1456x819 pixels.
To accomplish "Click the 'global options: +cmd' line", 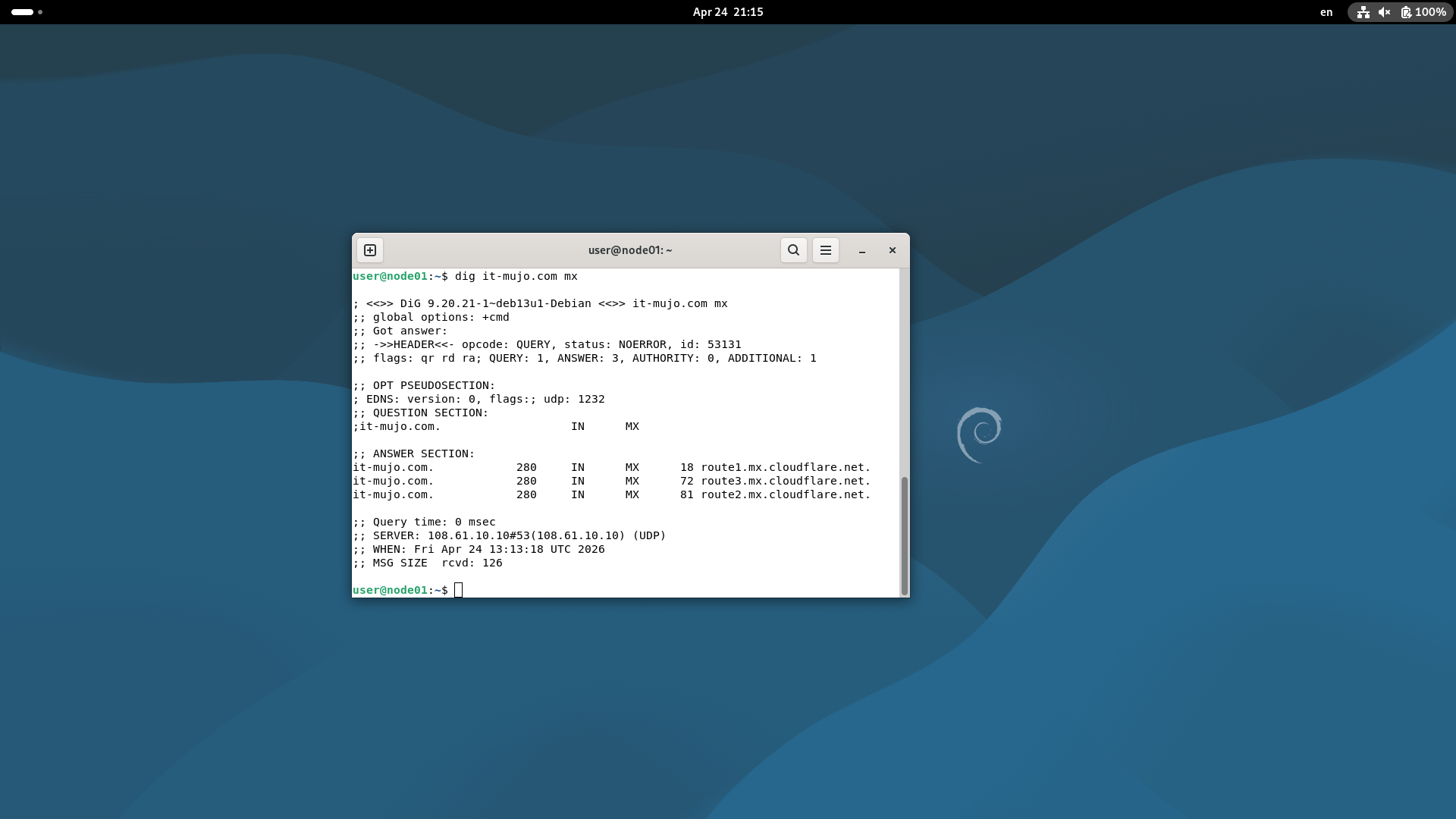I will pyautogui.click(x=431, y=317).
